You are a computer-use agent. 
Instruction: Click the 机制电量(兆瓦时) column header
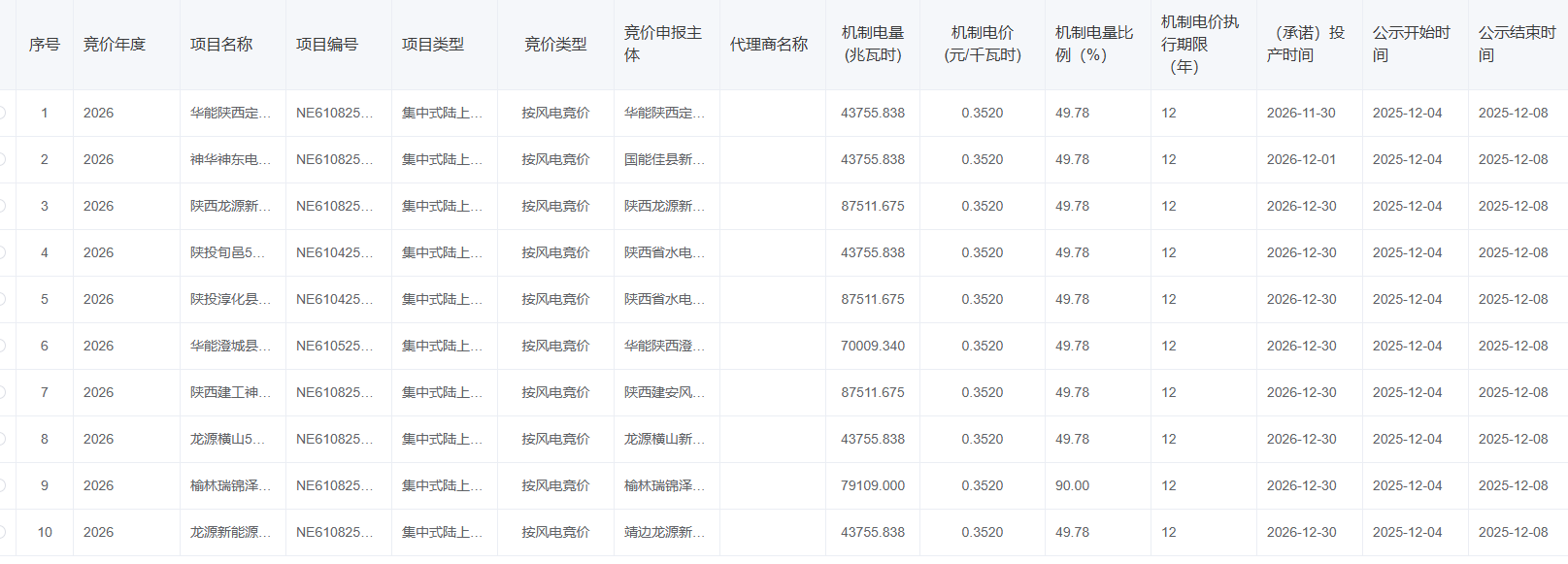click(x=872, y=45)
